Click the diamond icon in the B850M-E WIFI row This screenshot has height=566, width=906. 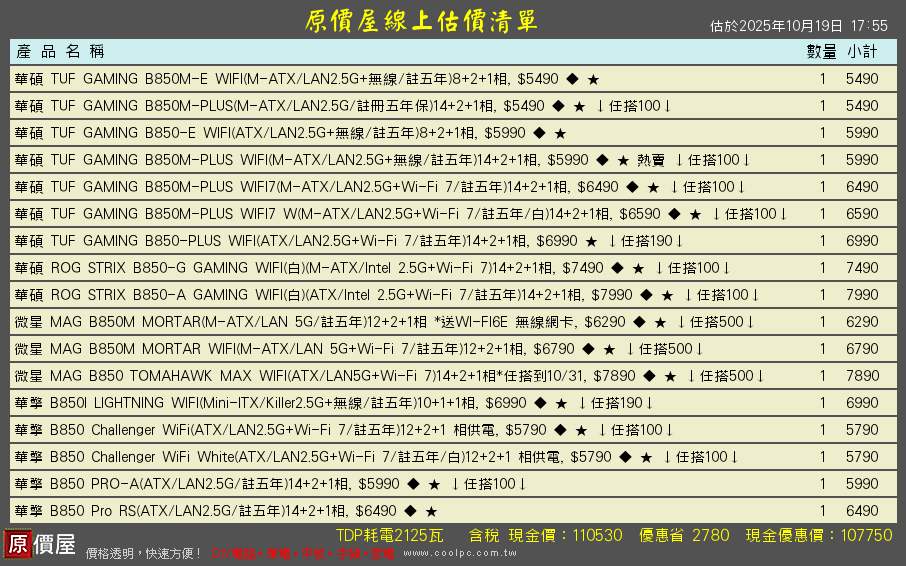pyautogui.click(x=571, y=79)
